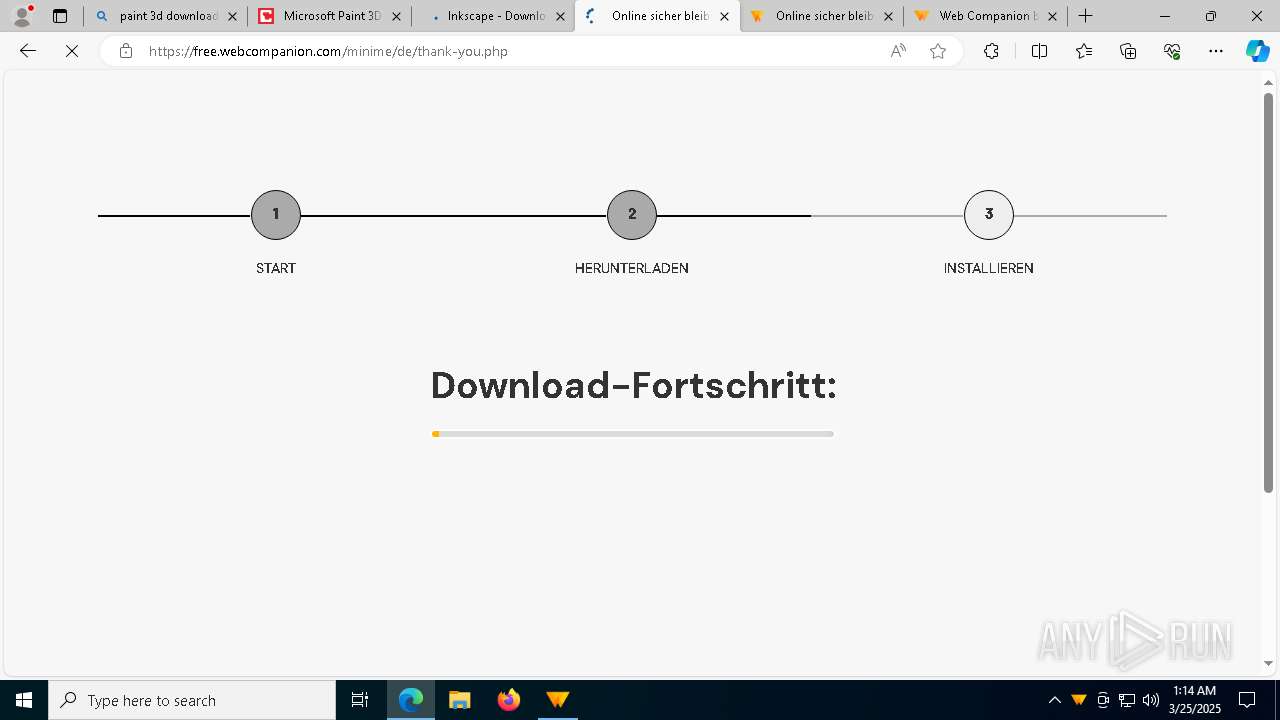1280x720 pixels.
Task: Open Web Companion app on taskbar
Action: pos(558,700)
